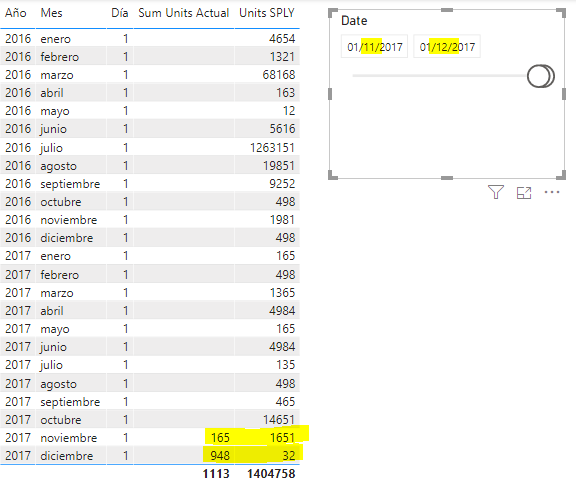576x486 pixels.
Task: Click the Focus mode icon
Action: (x=524, y=192)
